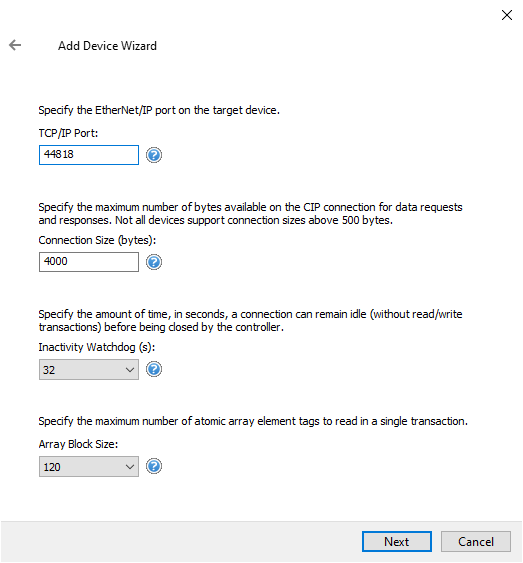The image size is (523, 563).
Task: Click the "Array Block Size:" label
Action: point(78,444)
